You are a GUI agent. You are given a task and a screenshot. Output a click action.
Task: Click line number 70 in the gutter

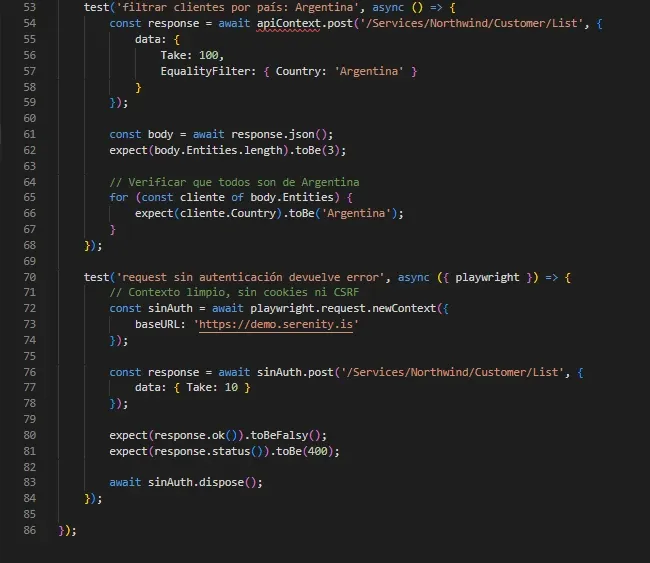(29, 277)
